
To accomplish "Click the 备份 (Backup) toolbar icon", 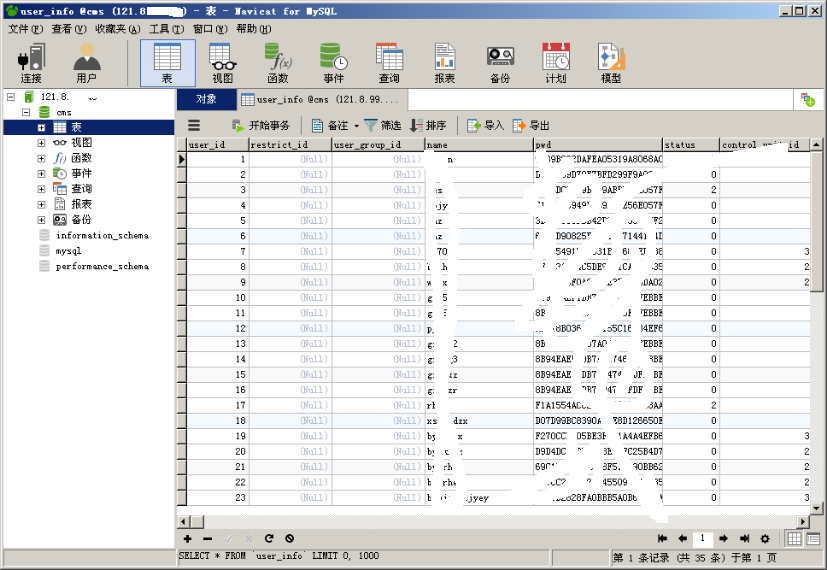I will [500, 64].
